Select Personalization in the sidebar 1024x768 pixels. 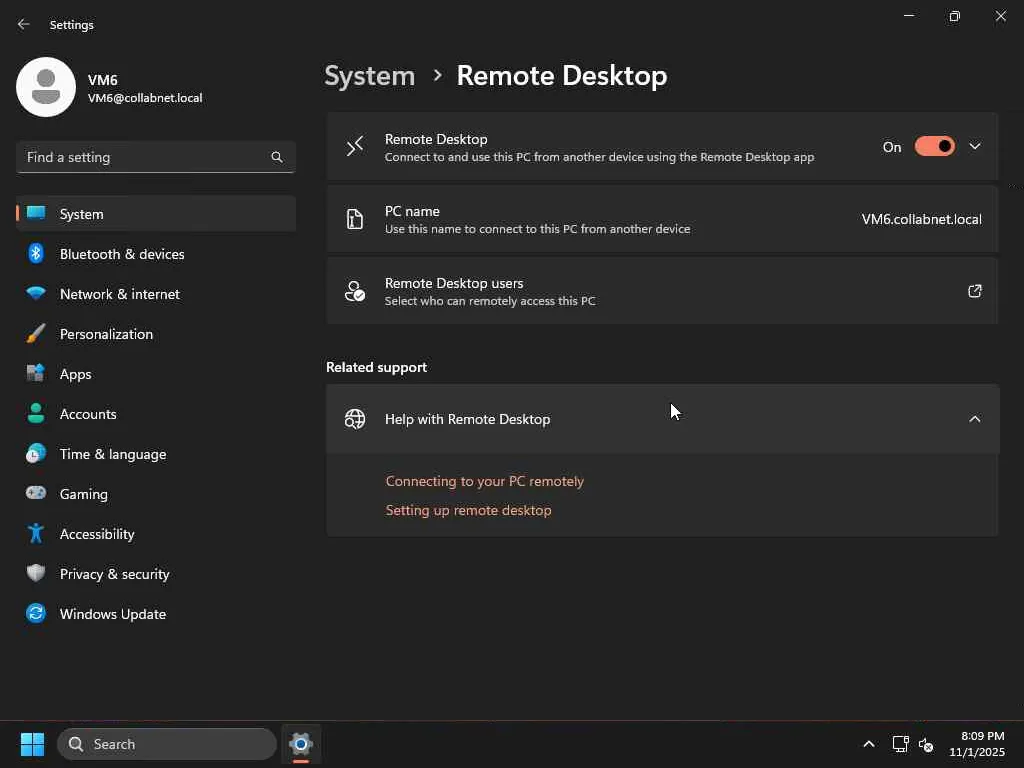[x=156, y=334]
